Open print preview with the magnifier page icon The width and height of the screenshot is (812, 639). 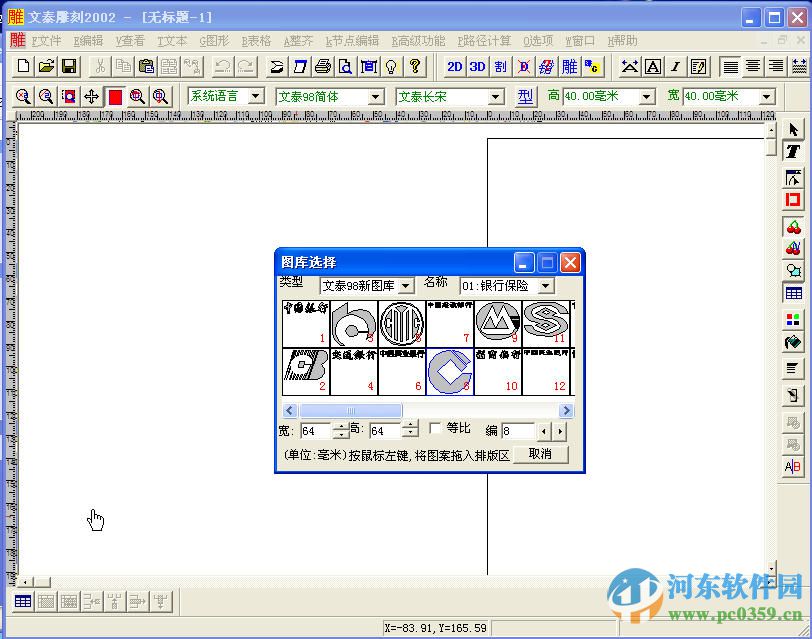[345, 66]
